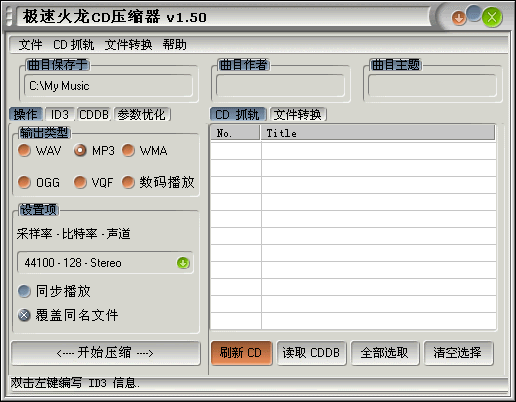The image size is (516, 402).
Task: Select the OGG output type
Action: (39, 182)
